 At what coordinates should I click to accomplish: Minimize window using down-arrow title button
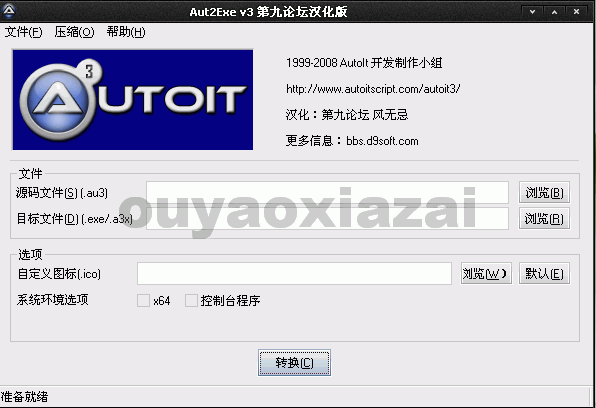(533, 12)
